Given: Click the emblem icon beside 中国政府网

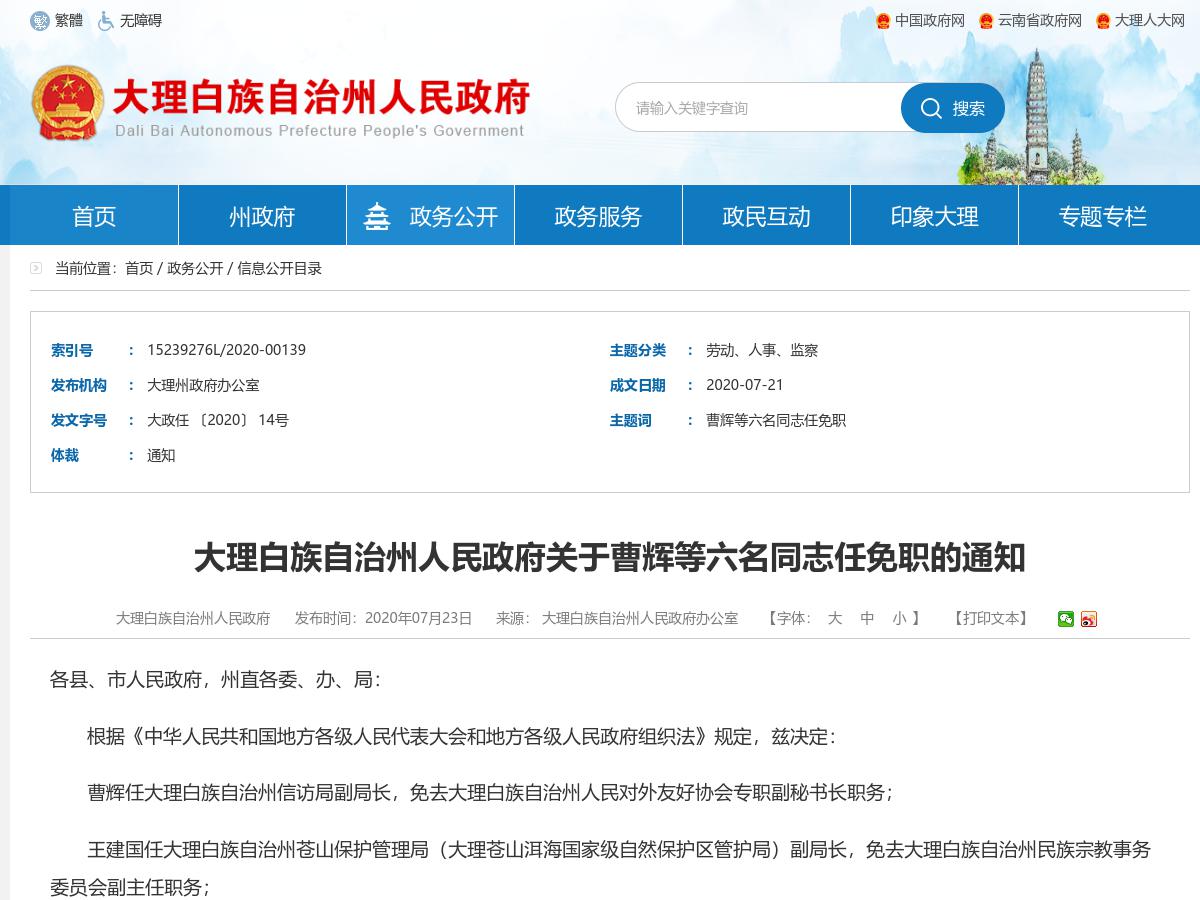Looking at the screenshot, I should (883, 20).
